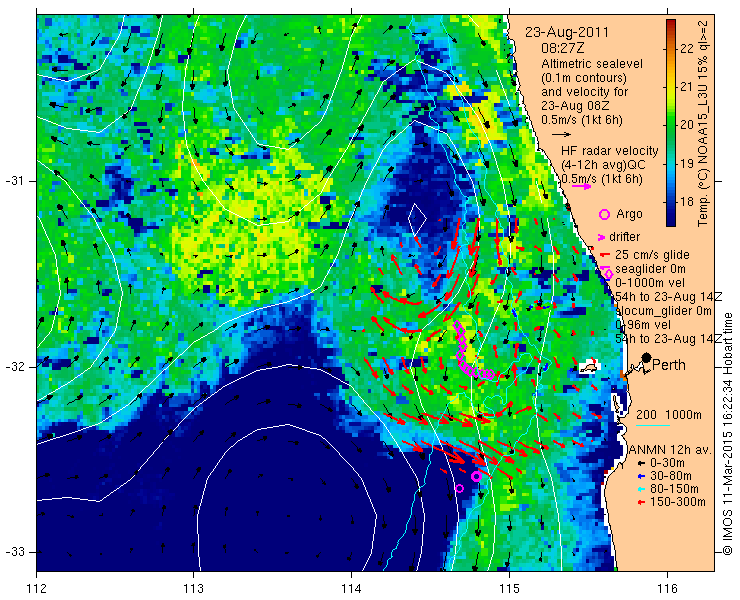Click the IMOS copyright timestamp text
740x600 pixels.
coord(728,433)
